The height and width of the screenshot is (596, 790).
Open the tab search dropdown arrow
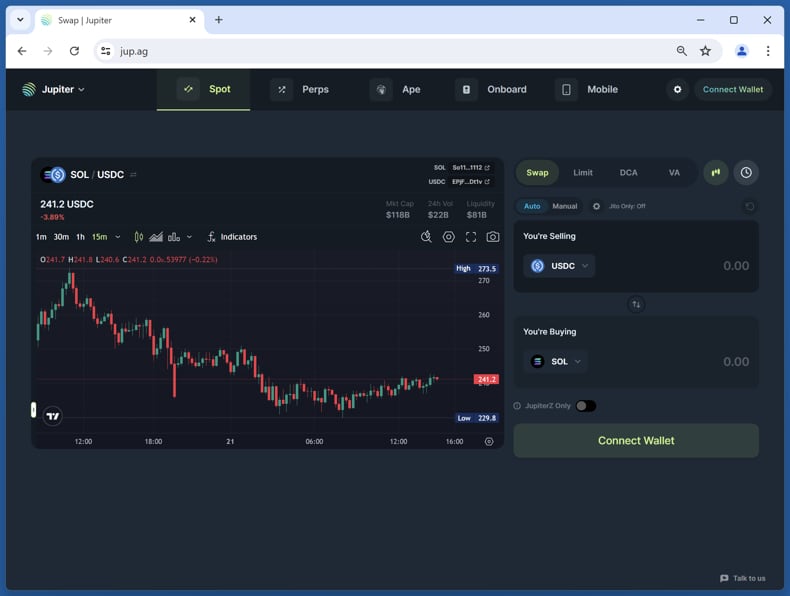[20, 20]
